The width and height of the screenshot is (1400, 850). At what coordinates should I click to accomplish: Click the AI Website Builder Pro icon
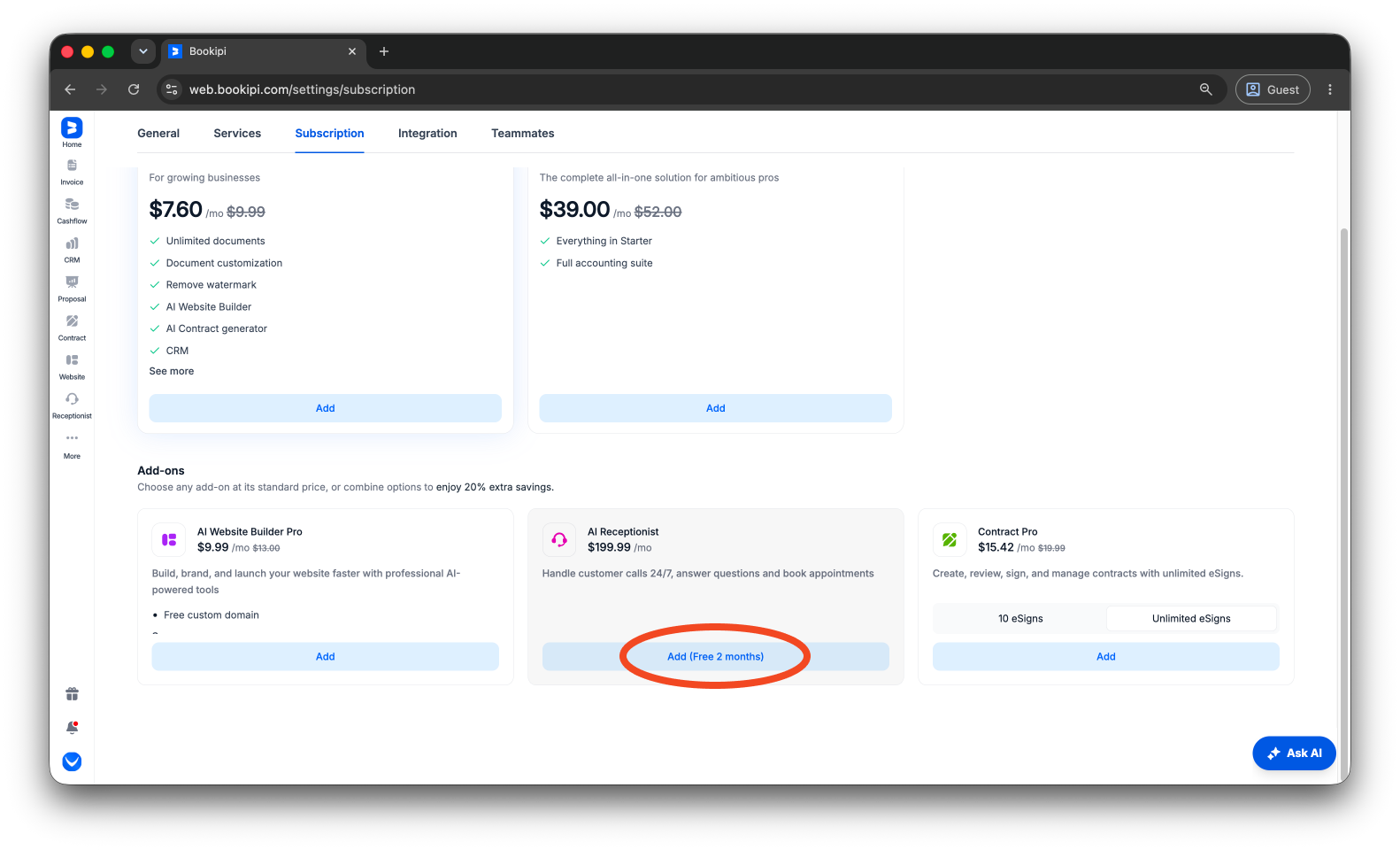pyautogui.click(x=169, y=539)
